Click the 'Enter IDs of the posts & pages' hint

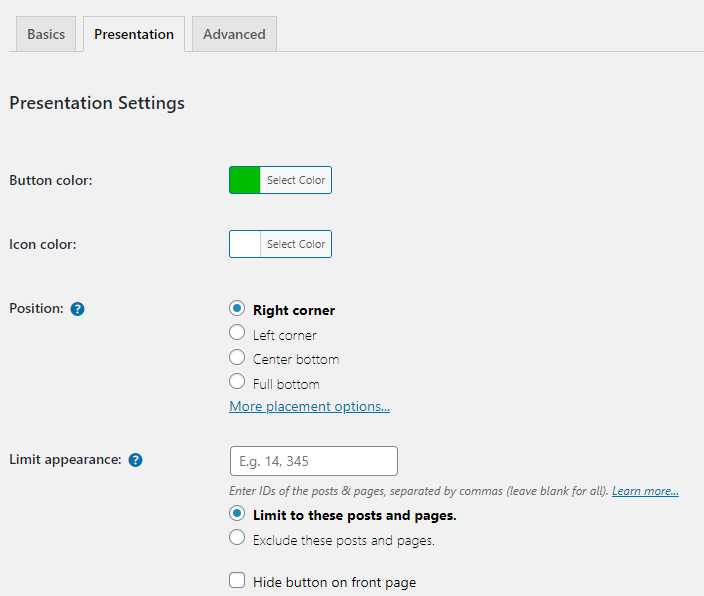click(419, 491)
